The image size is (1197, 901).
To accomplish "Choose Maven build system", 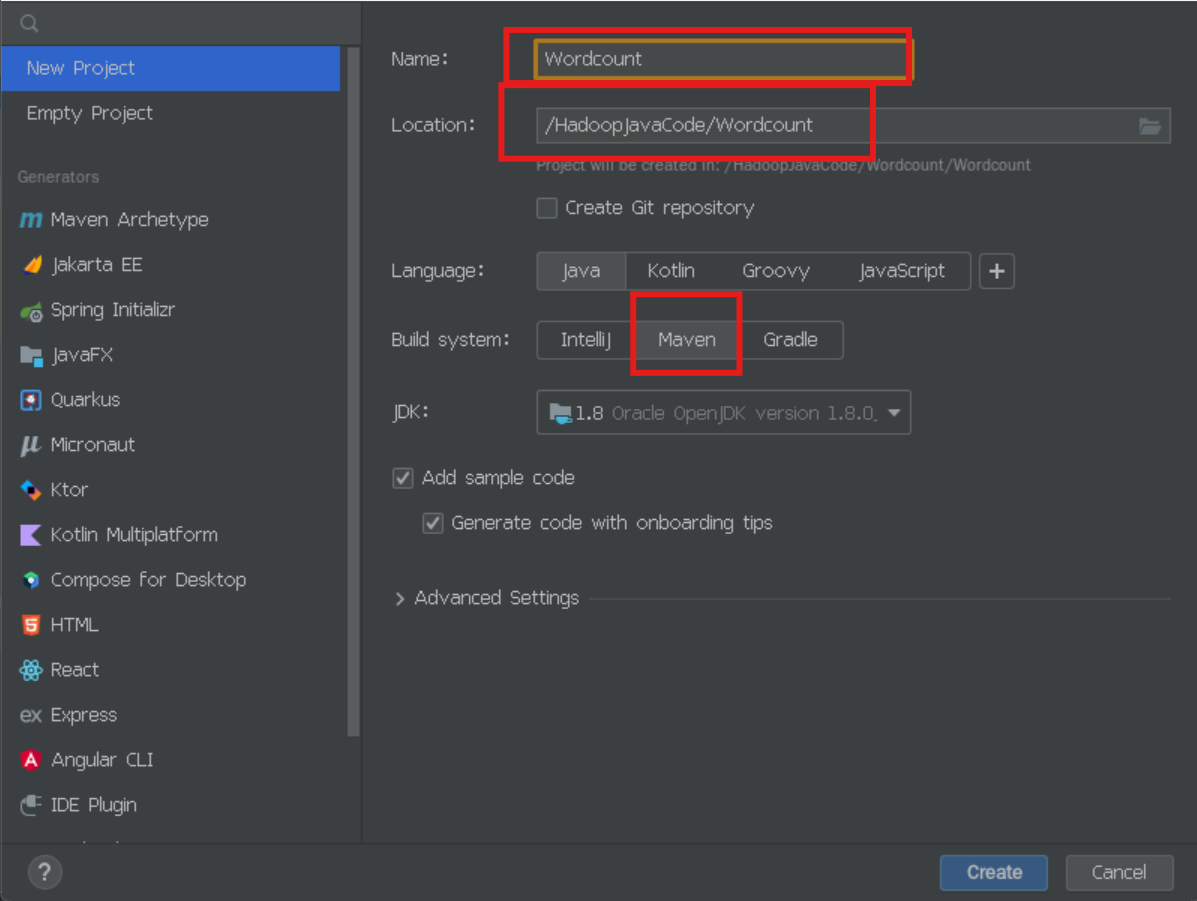I will [x=686, y=340].
